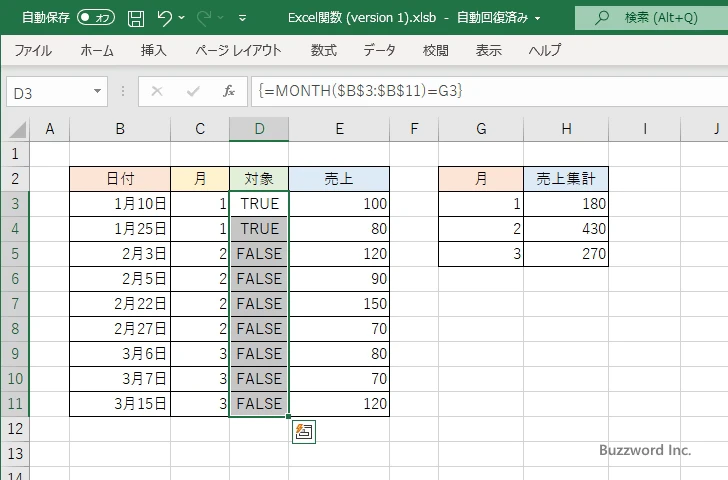Toggle the AutoSave switch

coord(96,17)
